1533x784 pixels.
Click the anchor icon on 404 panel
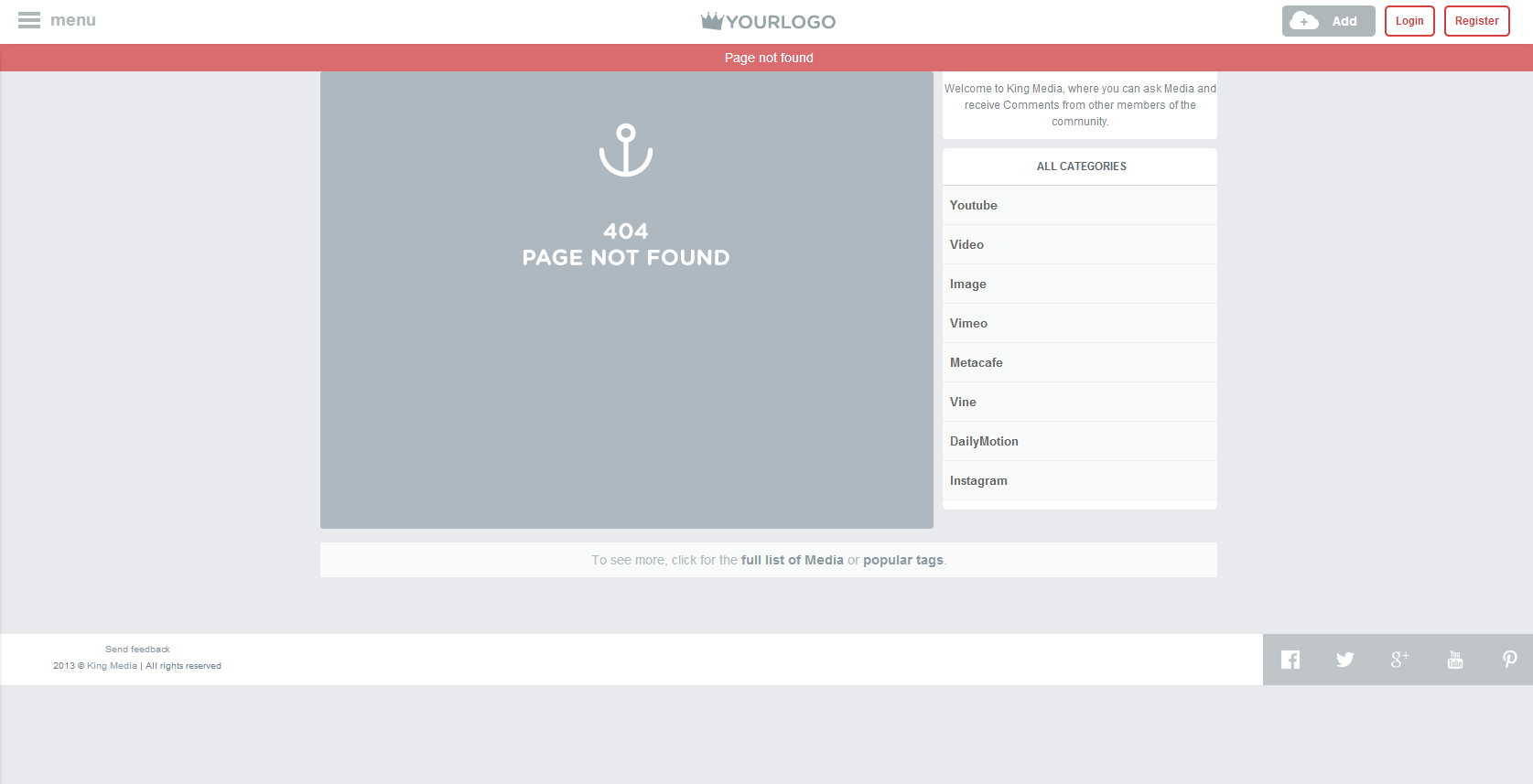626,151
